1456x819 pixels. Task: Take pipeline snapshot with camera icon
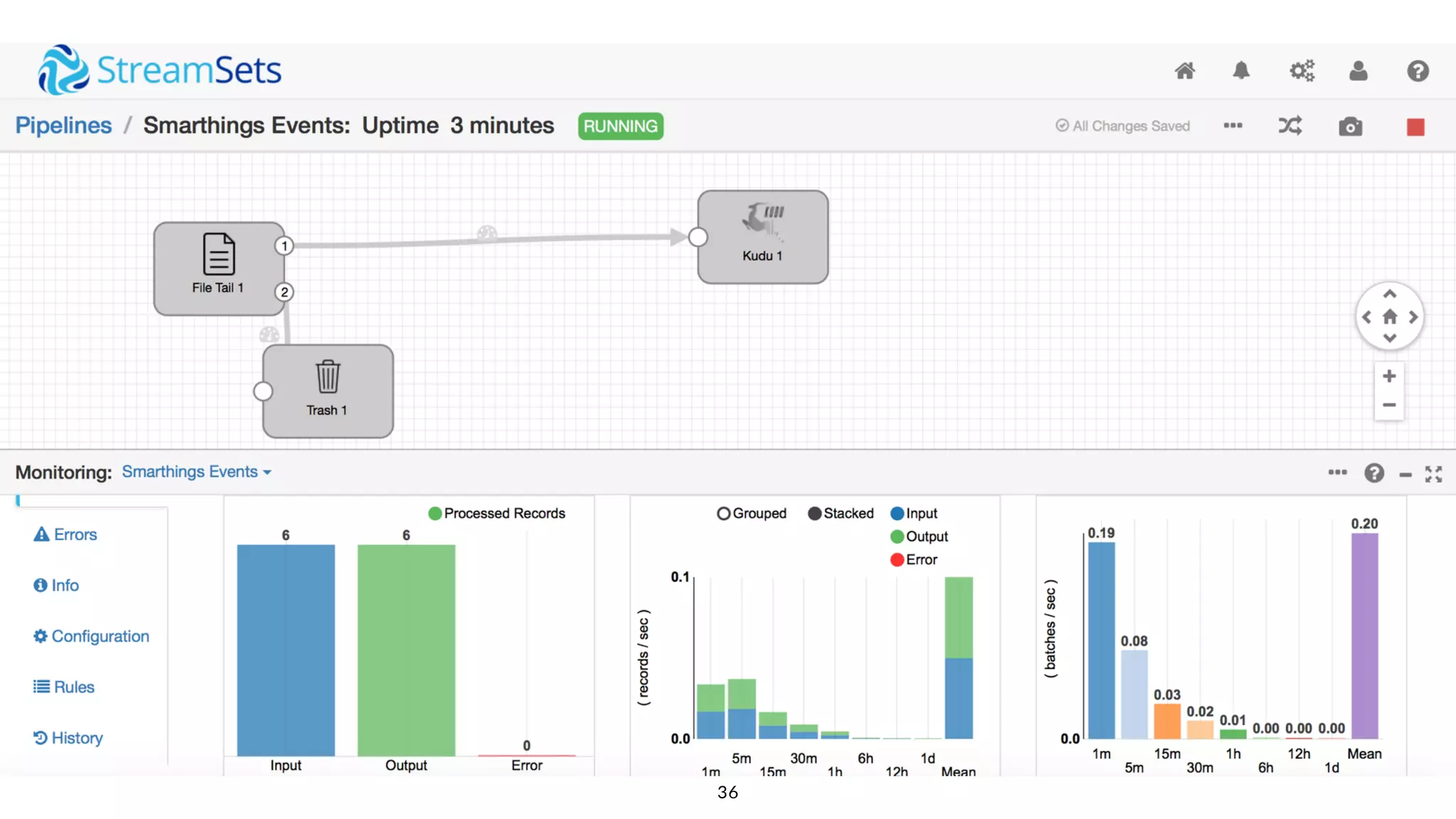click(1350, 127)
